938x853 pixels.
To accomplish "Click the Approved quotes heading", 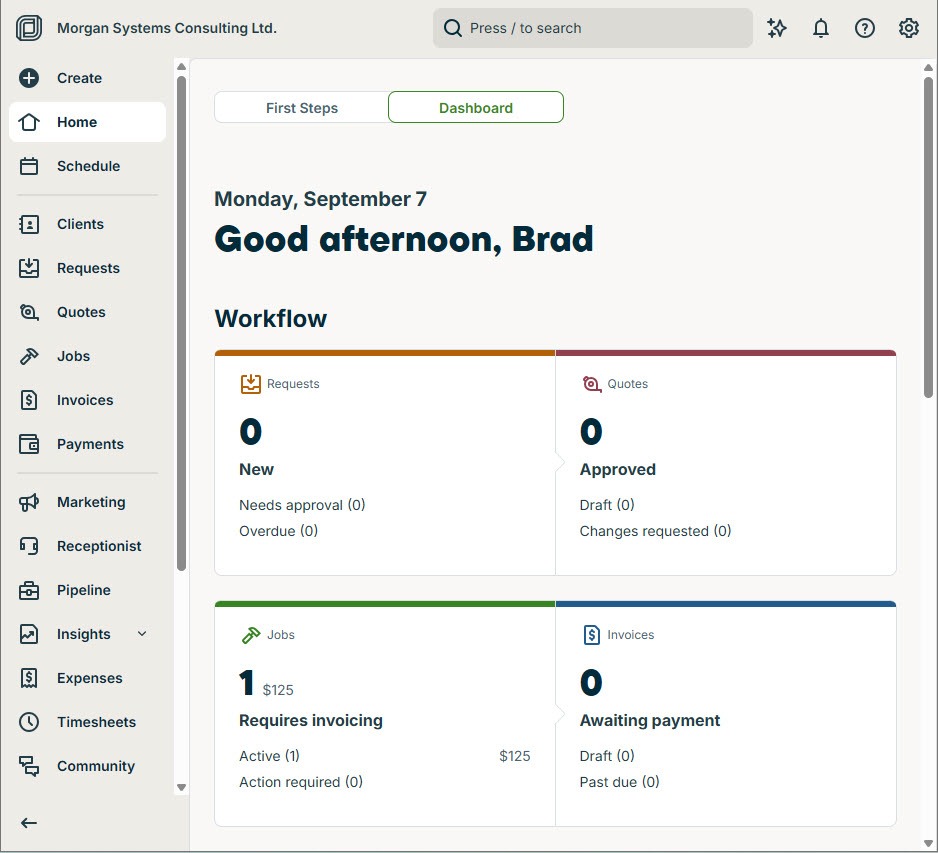I will 617,470.
